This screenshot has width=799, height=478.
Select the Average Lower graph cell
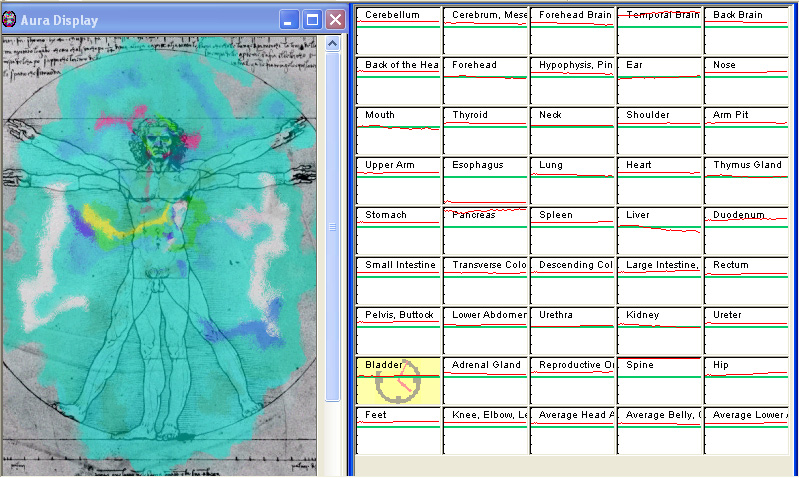pos(747,430)
